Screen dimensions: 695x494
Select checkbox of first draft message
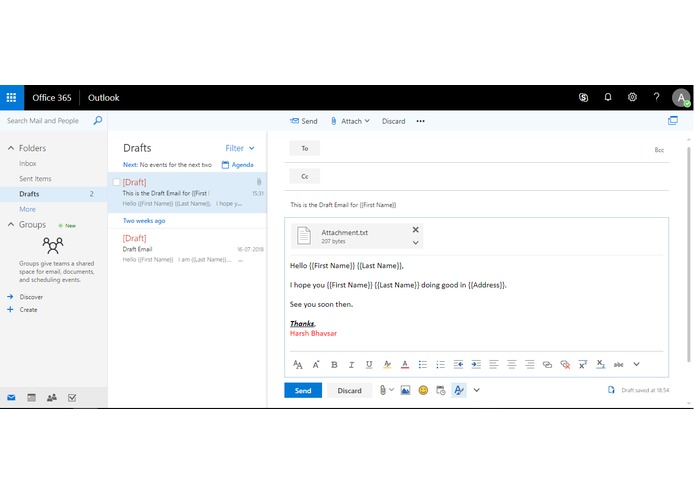point(116,182)
